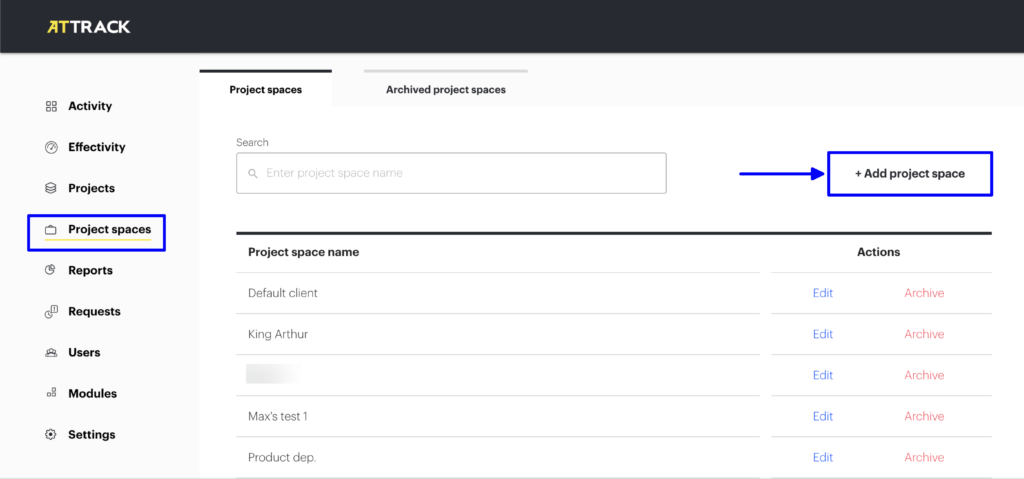Image resolution: width=1024 pixels, height=479 pixels.
Task: Archive the blurred-name project space
Action: pyautogui.click(x=924, y=376)
